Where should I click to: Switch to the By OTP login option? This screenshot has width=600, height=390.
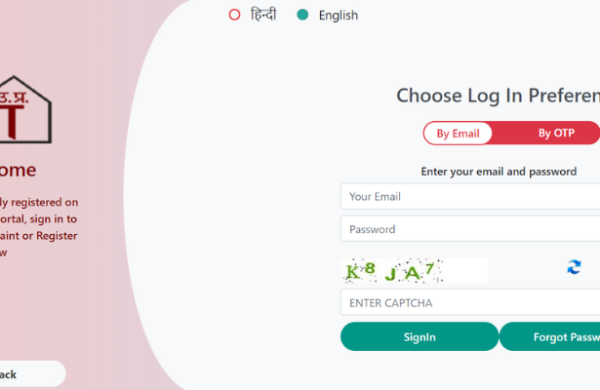coord(556,133)
